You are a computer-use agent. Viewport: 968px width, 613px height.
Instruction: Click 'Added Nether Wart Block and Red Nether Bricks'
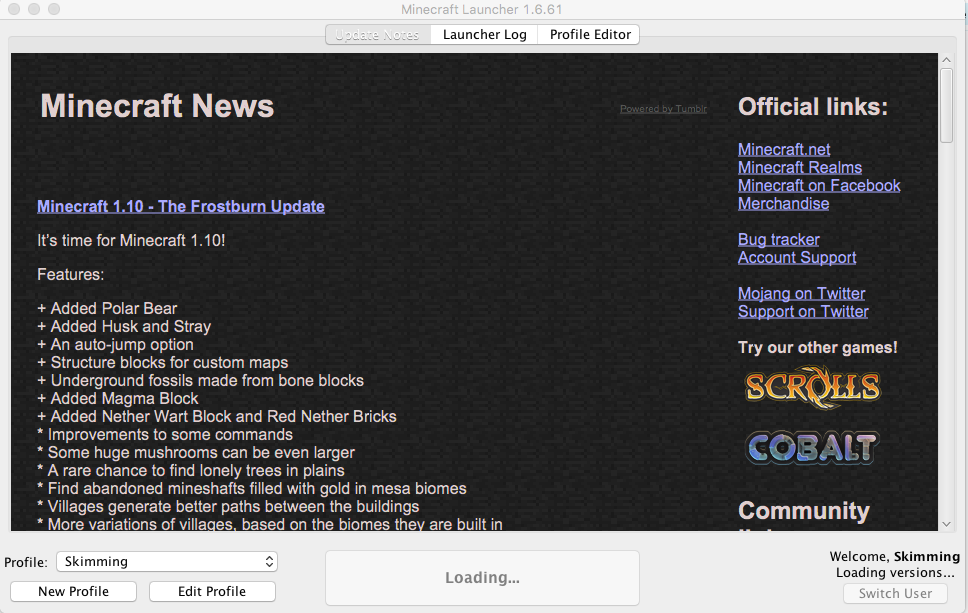pyautogui.click(x=223, y=416)
